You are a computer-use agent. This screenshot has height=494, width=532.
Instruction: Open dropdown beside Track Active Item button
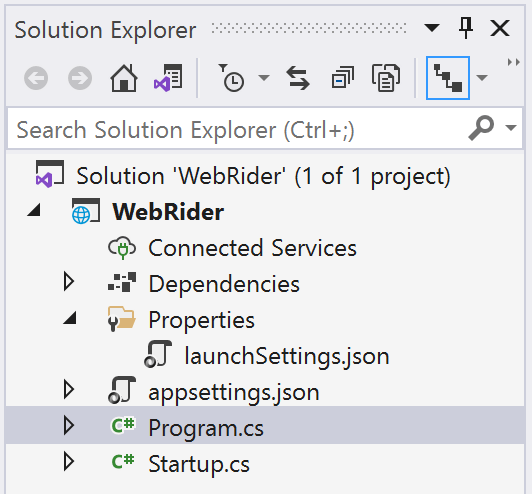point(482,78)
